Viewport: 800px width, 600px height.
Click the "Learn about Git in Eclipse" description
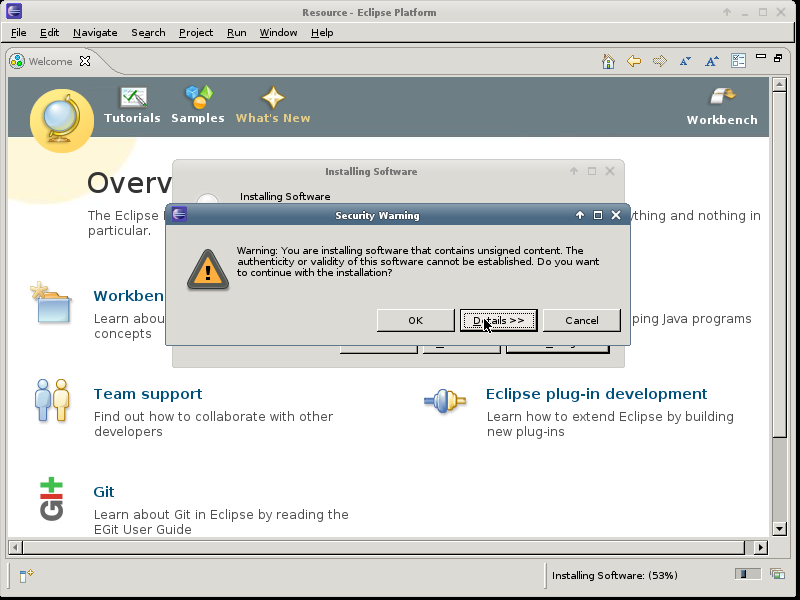click(x=221, y=522)
